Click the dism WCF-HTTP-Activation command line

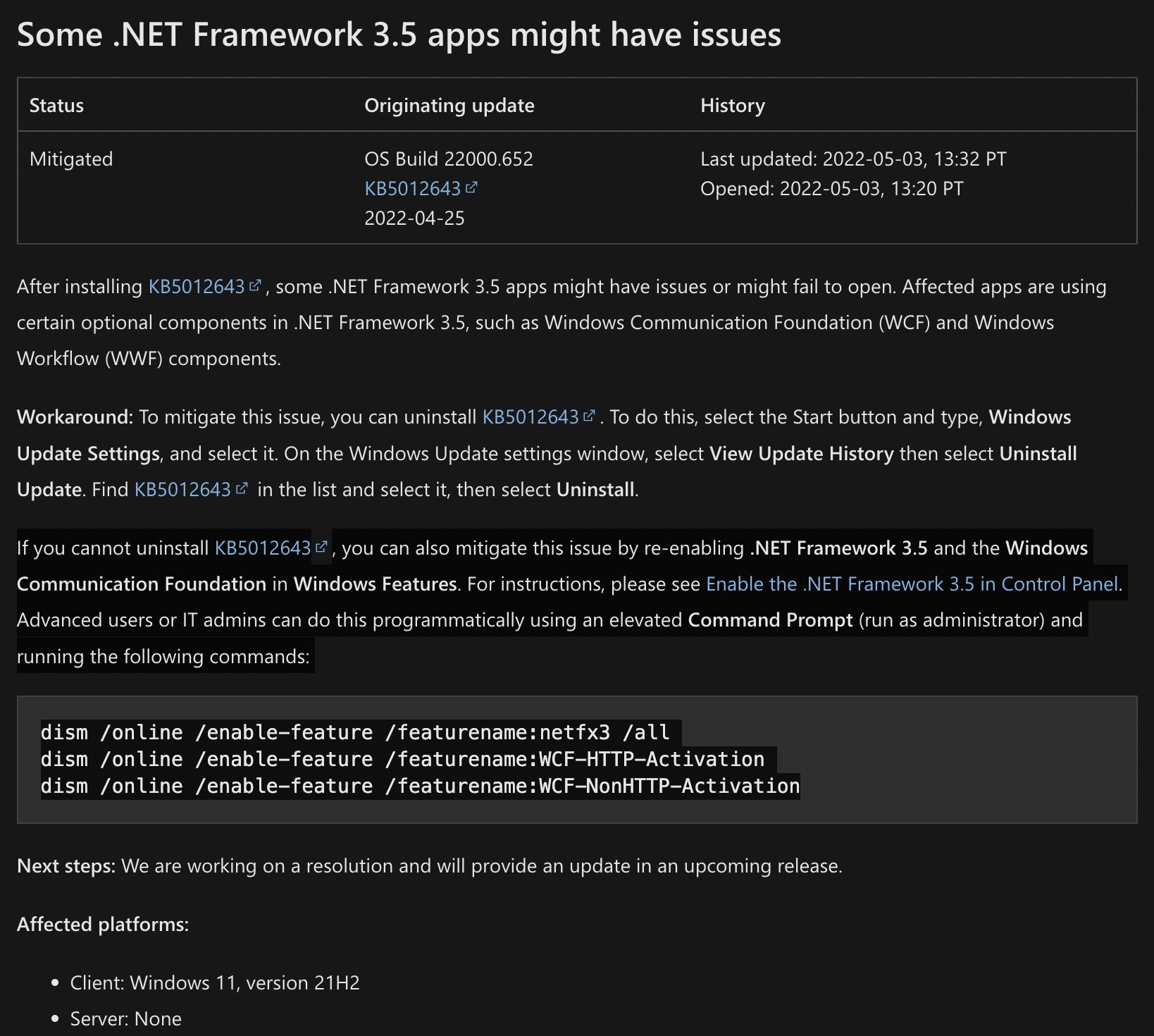[x=402, y=759]
